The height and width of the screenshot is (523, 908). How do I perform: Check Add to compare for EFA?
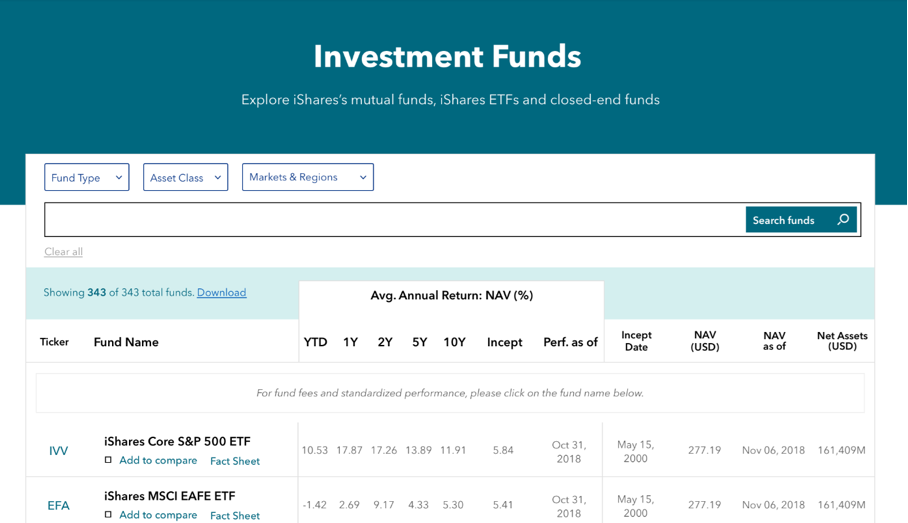tap(108, 515)
